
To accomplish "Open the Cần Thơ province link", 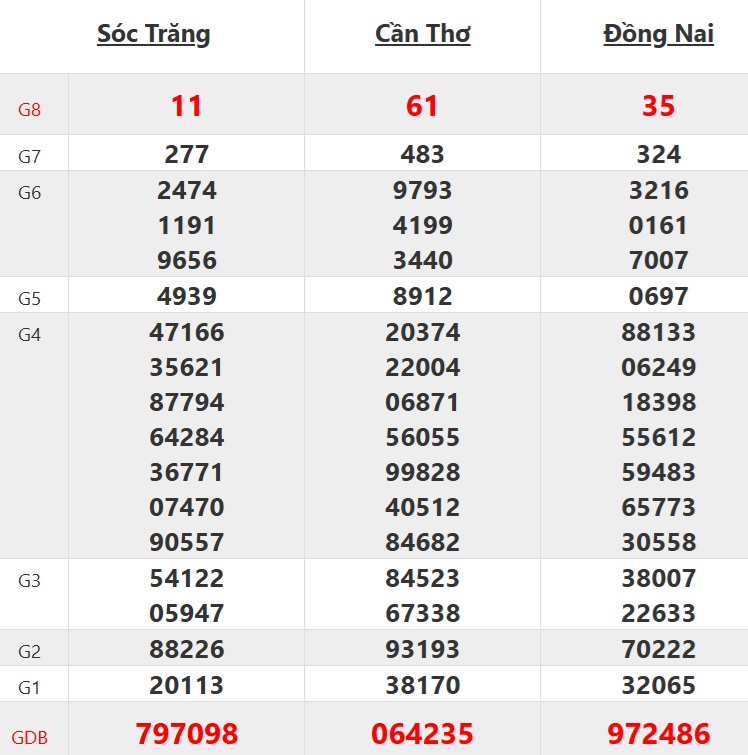I will click(x=422, y=34).
